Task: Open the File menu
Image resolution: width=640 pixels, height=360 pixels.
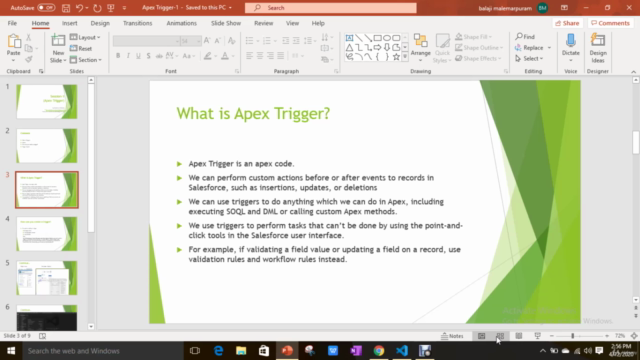Action: (12, 23)
